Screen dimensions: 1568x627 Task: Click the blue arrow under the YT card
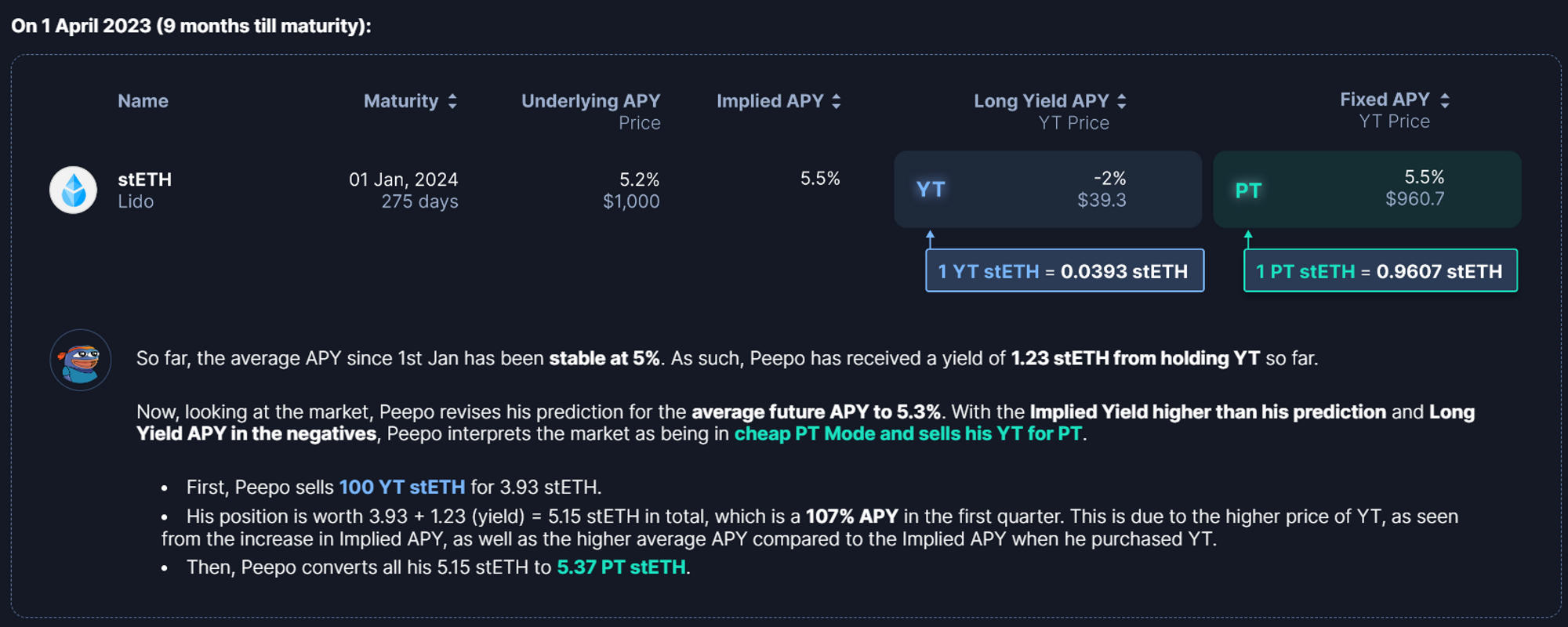point(930,238)
